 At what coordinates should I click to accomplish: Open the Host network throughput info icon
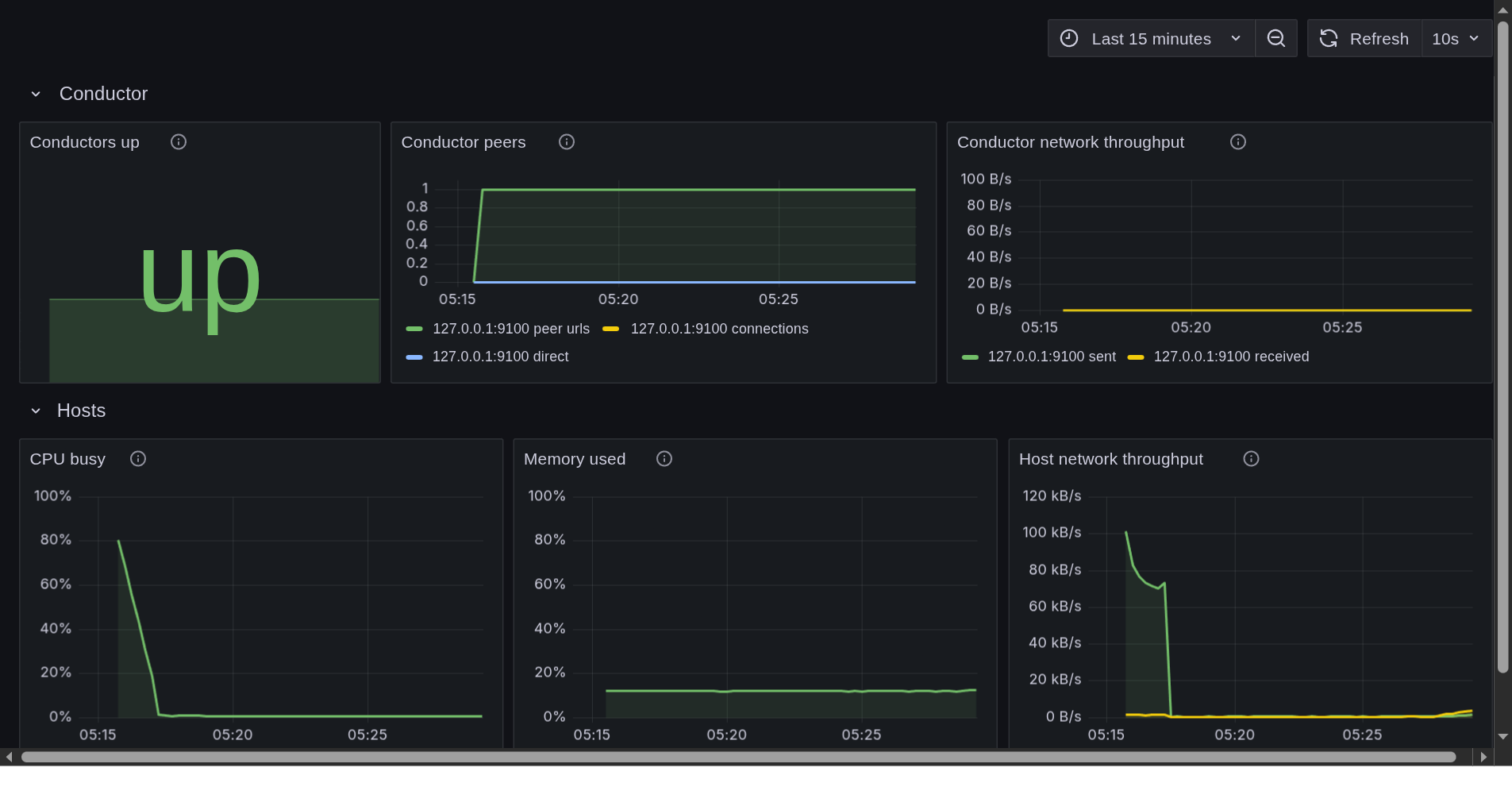pos(1252,459)
